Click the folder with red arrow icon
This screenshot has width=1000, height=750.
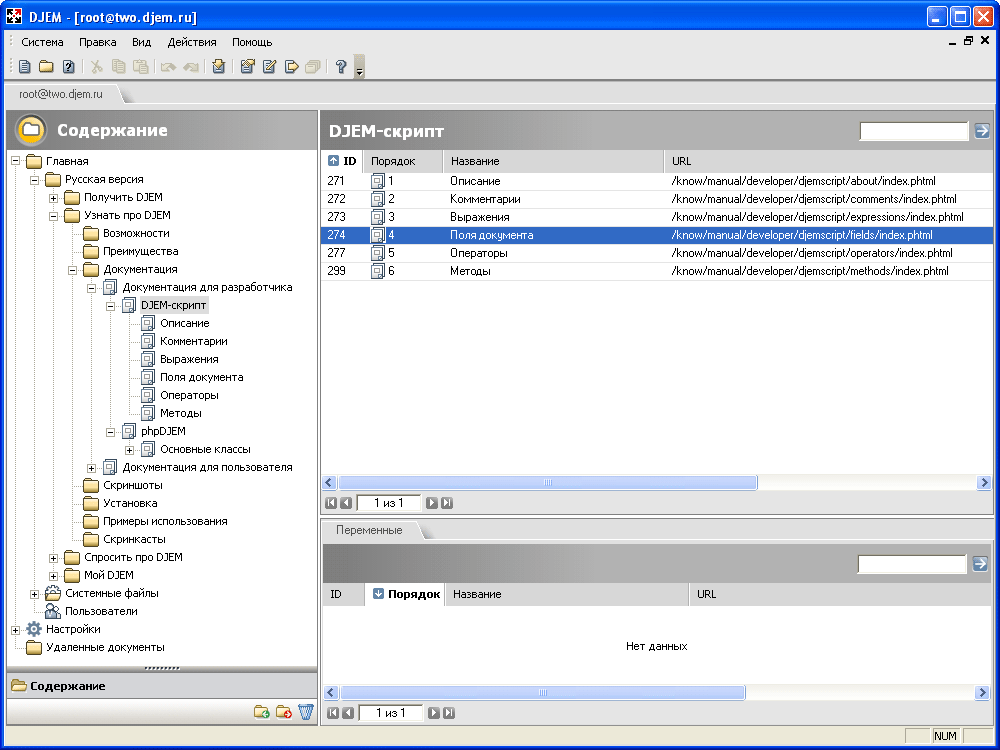pos(284,712)
